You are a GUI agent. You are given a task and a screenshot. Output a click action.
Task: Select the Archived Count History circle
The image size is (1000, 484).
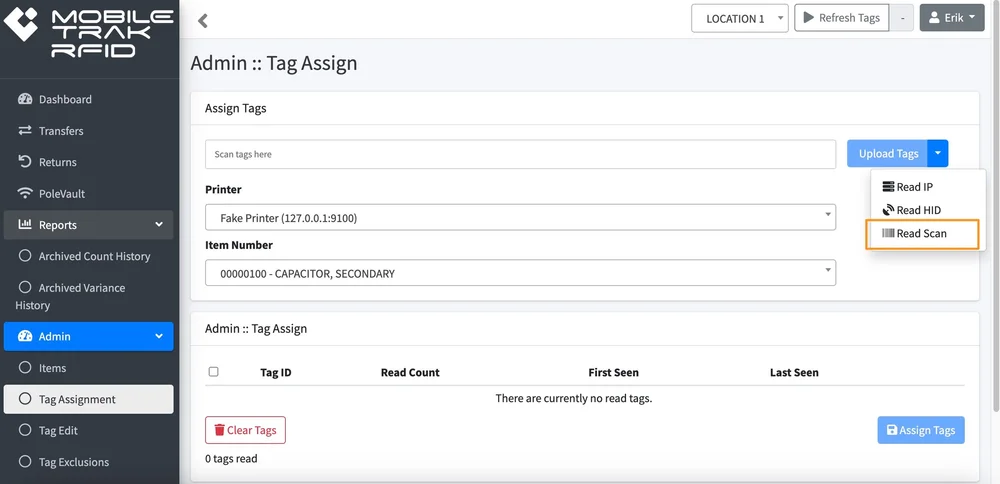tap(25, 256)
